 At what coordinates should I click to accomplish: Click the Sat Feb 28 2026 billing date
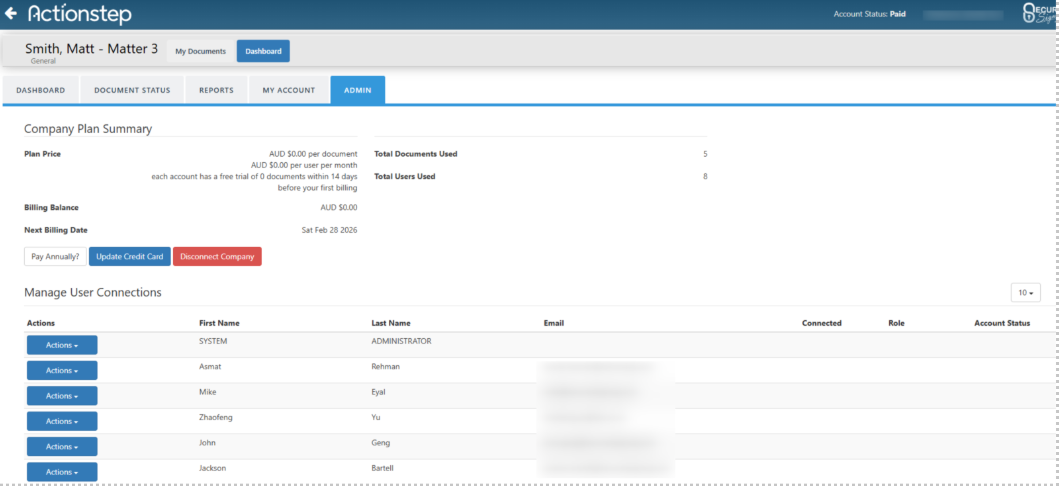[x=330, y=230]
